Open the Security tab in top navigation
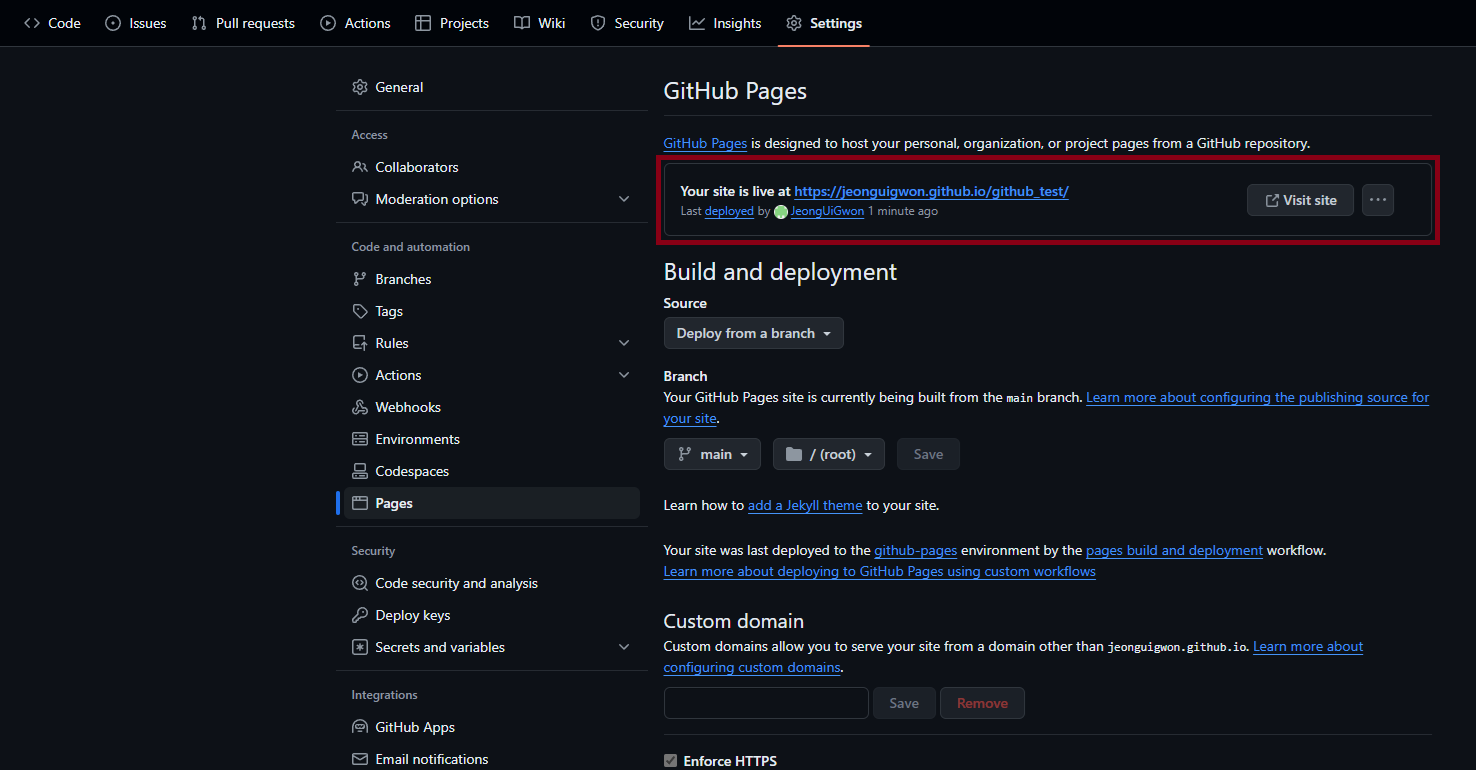The height and width of the screenshot is (770, 1476). [627, 23]
